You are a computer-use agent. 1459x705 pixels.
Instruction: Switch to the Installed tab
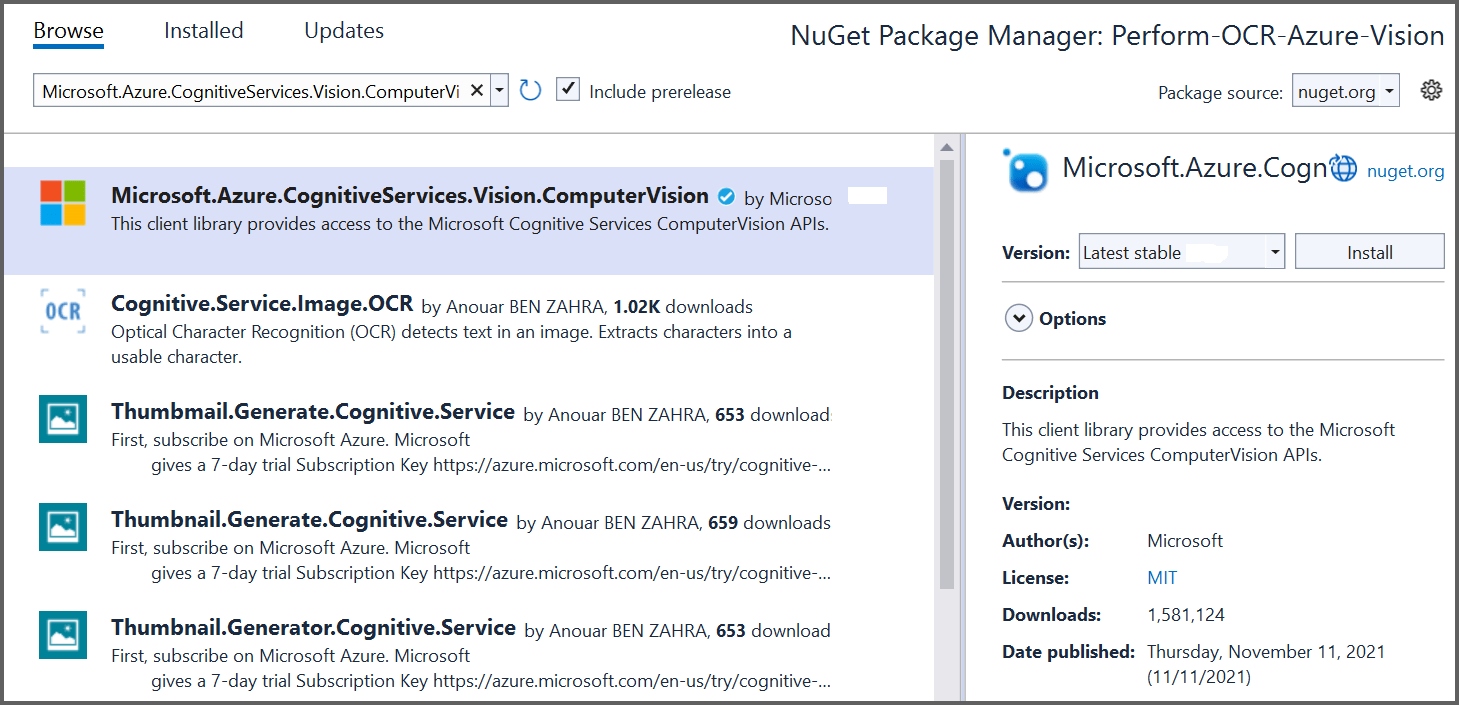pyautogui.click(x=203, y=30)
